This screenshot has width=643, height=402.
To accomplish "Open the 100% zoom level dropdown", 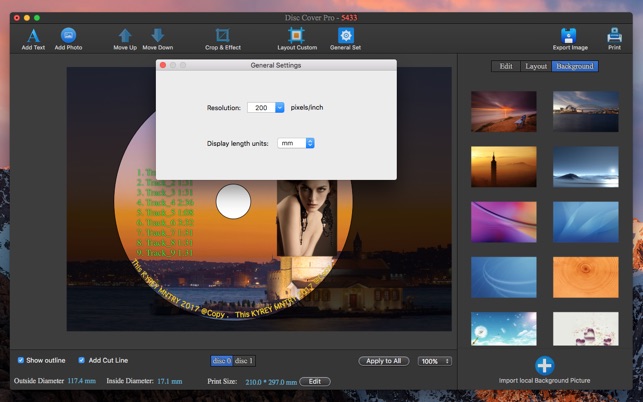I will pos(434,361).
